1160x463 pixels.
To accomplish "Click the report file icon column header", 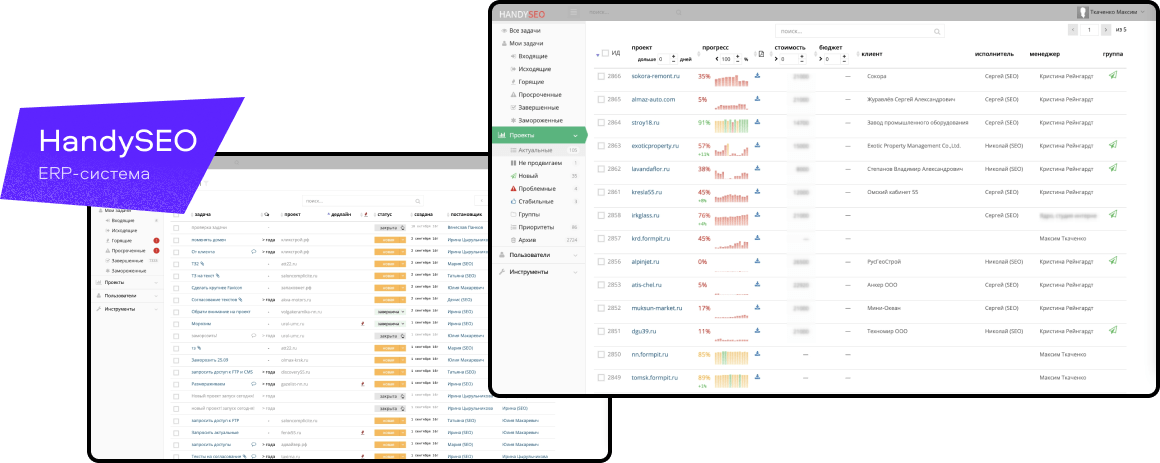I will (761, 53).
